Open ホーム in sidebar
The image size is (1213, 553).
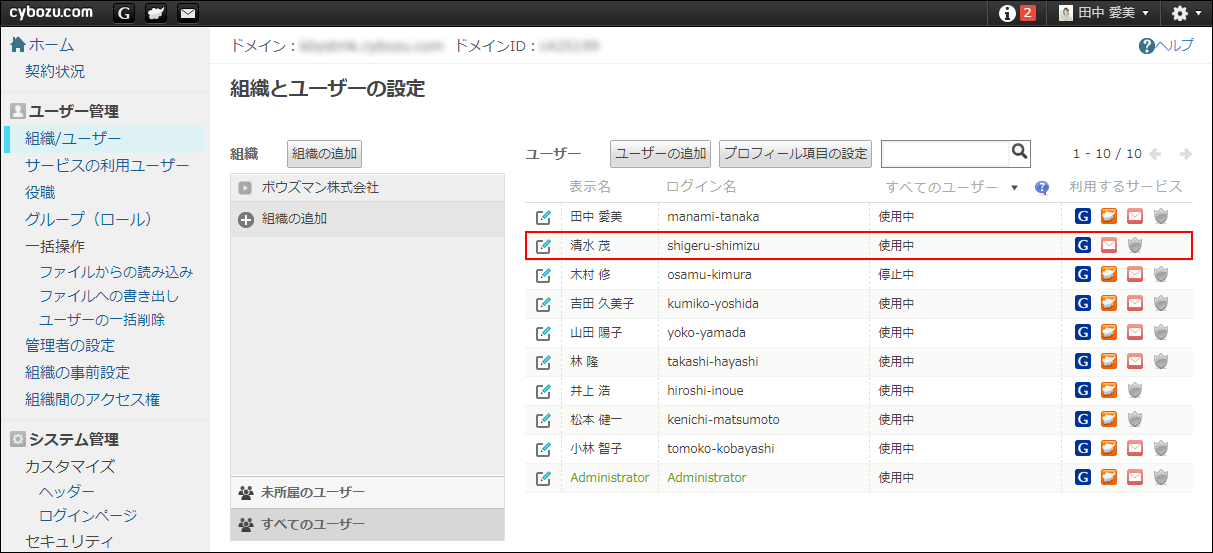(x=42, y=45)
